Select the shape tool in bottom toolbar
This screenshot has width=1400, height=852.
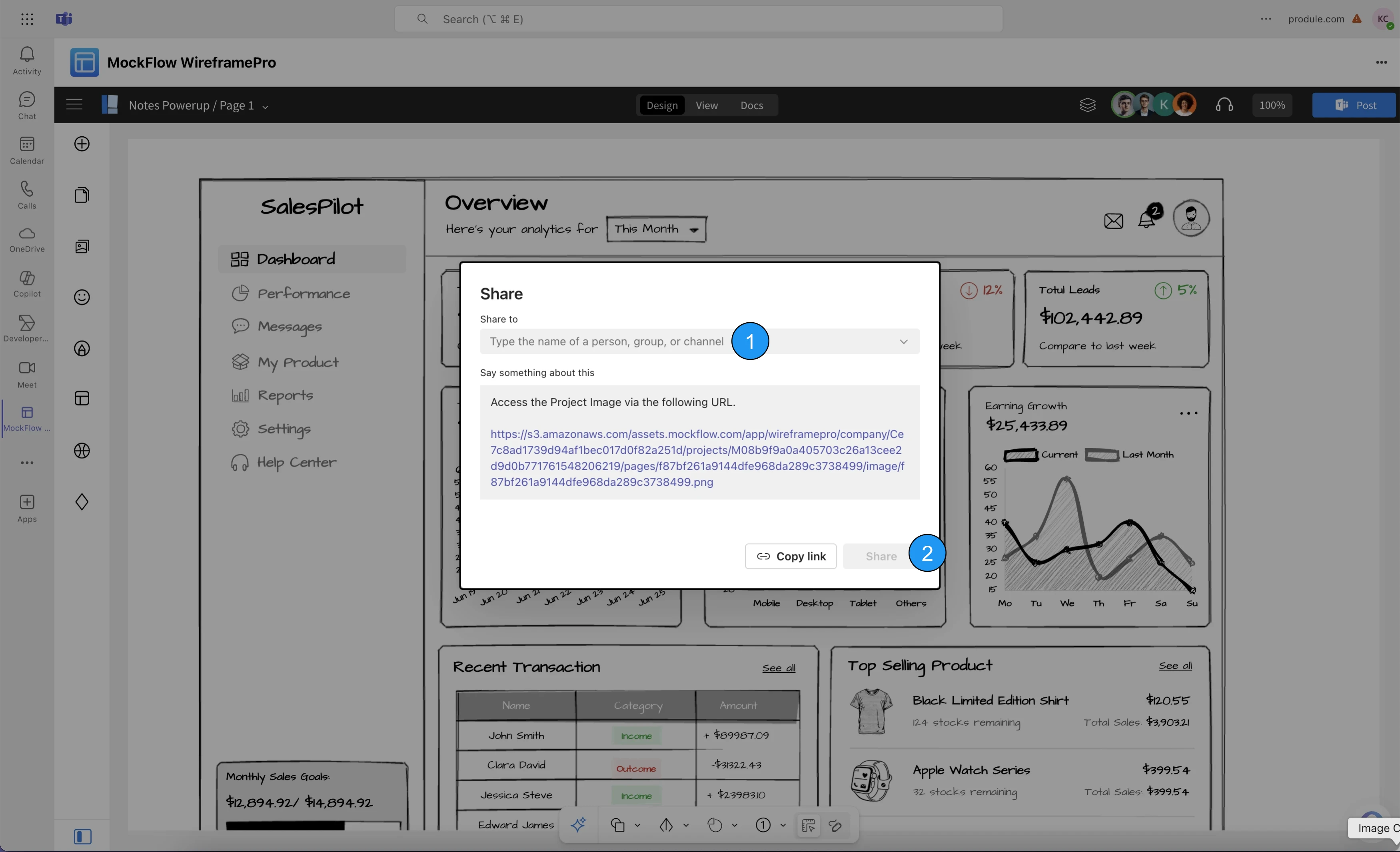(x=617, y=825)
